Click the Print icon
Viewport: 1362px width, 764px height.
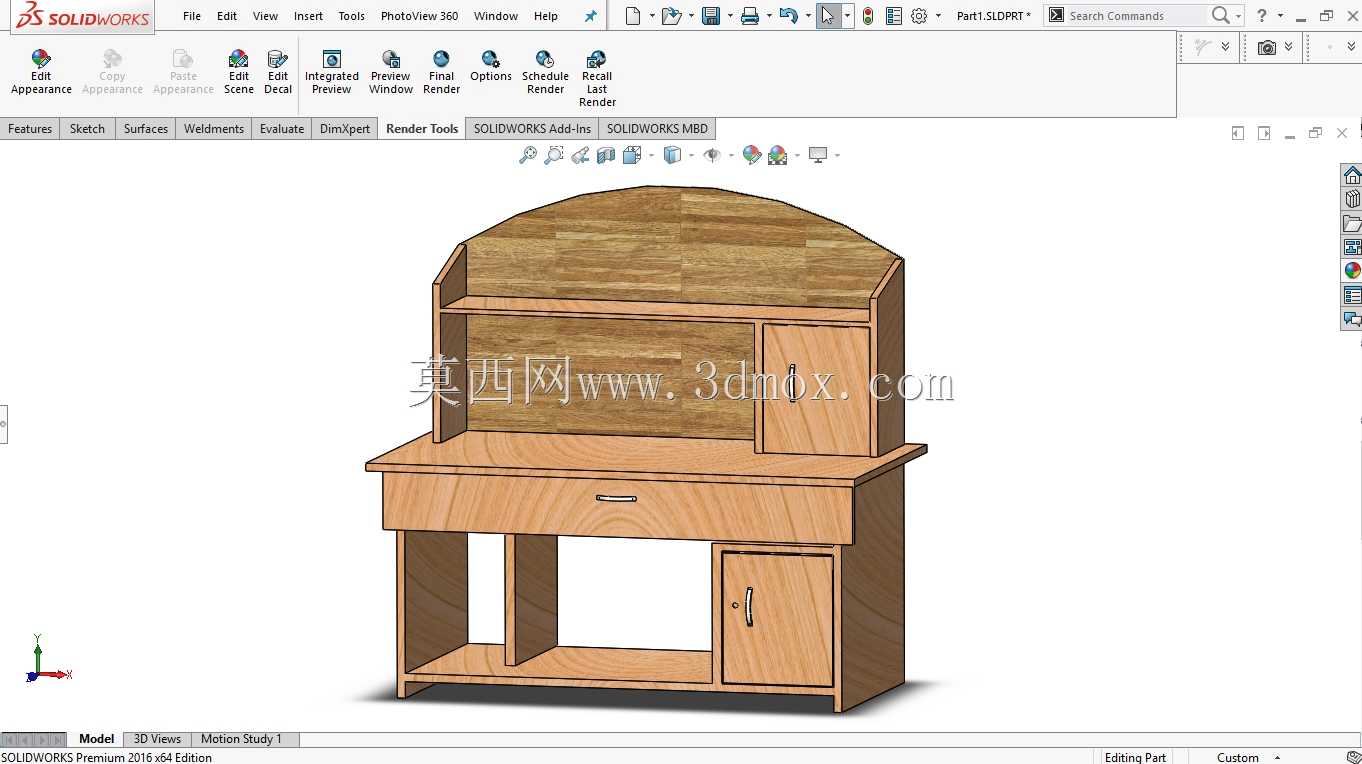750,16
